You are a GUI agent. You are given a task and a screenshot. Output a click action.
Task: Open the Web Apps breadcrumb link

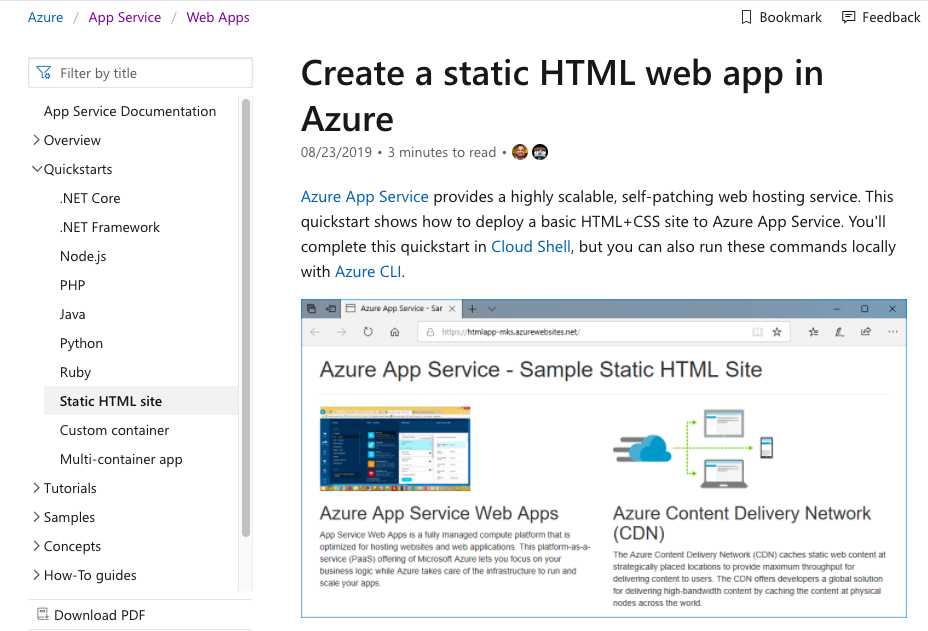[x=218, y=17]
